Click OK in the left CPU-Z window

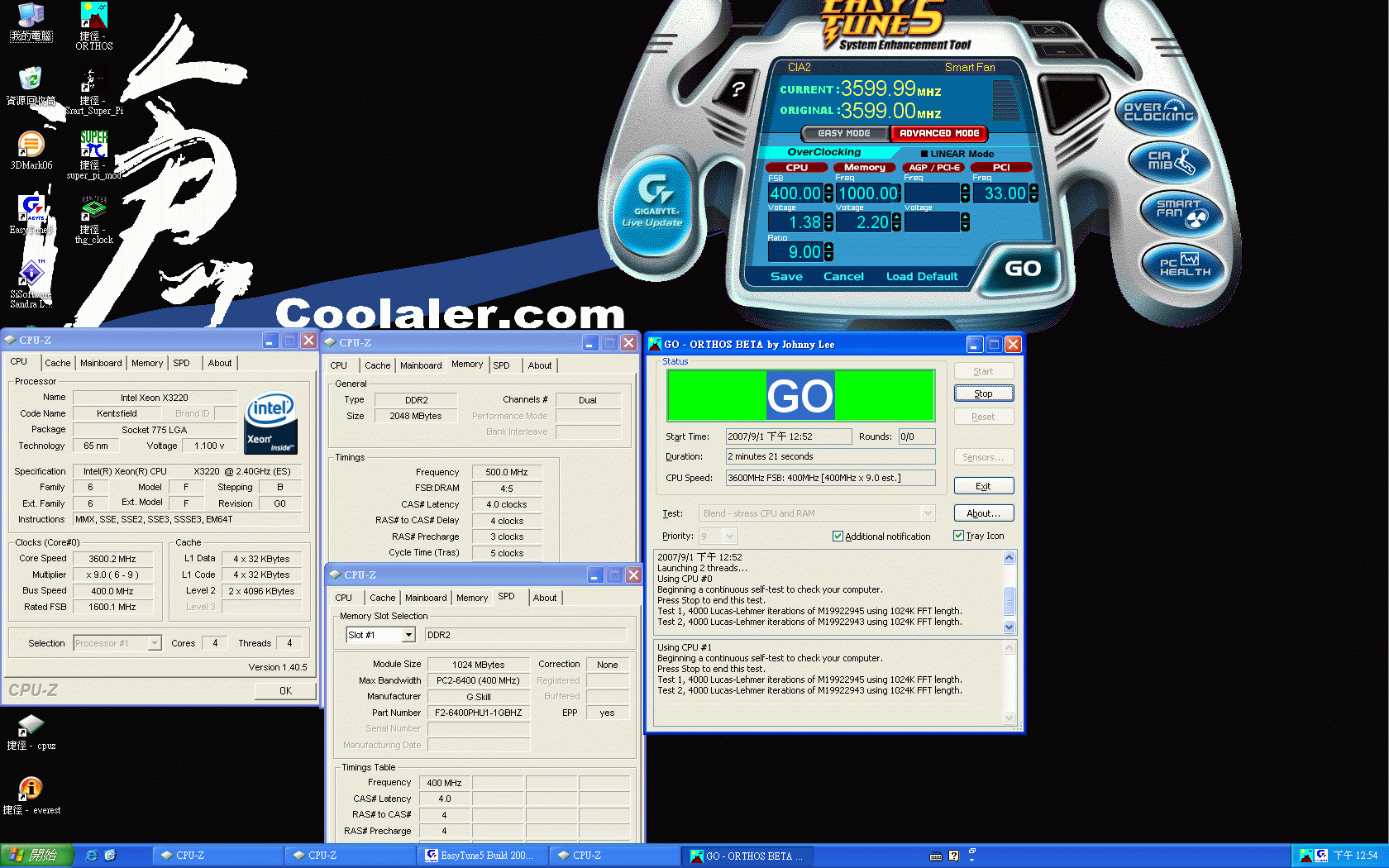[x=285, y=691]
